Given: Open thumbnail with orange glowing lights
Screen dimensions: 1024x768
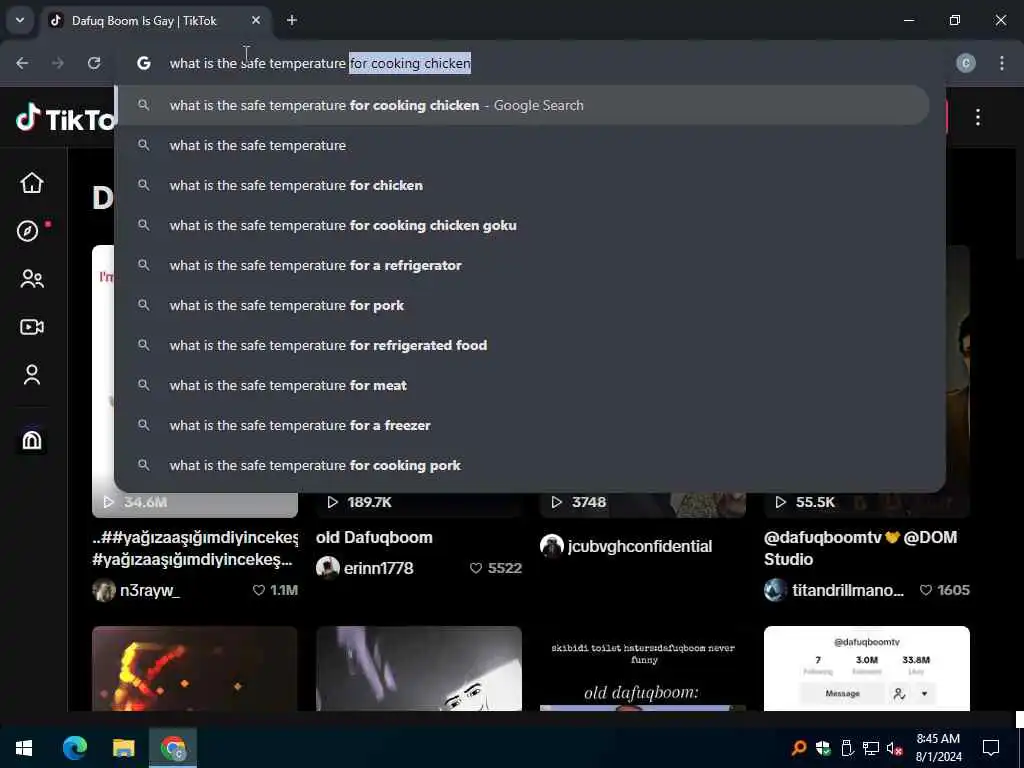Looking at the screenshot, I should (195, 669).
